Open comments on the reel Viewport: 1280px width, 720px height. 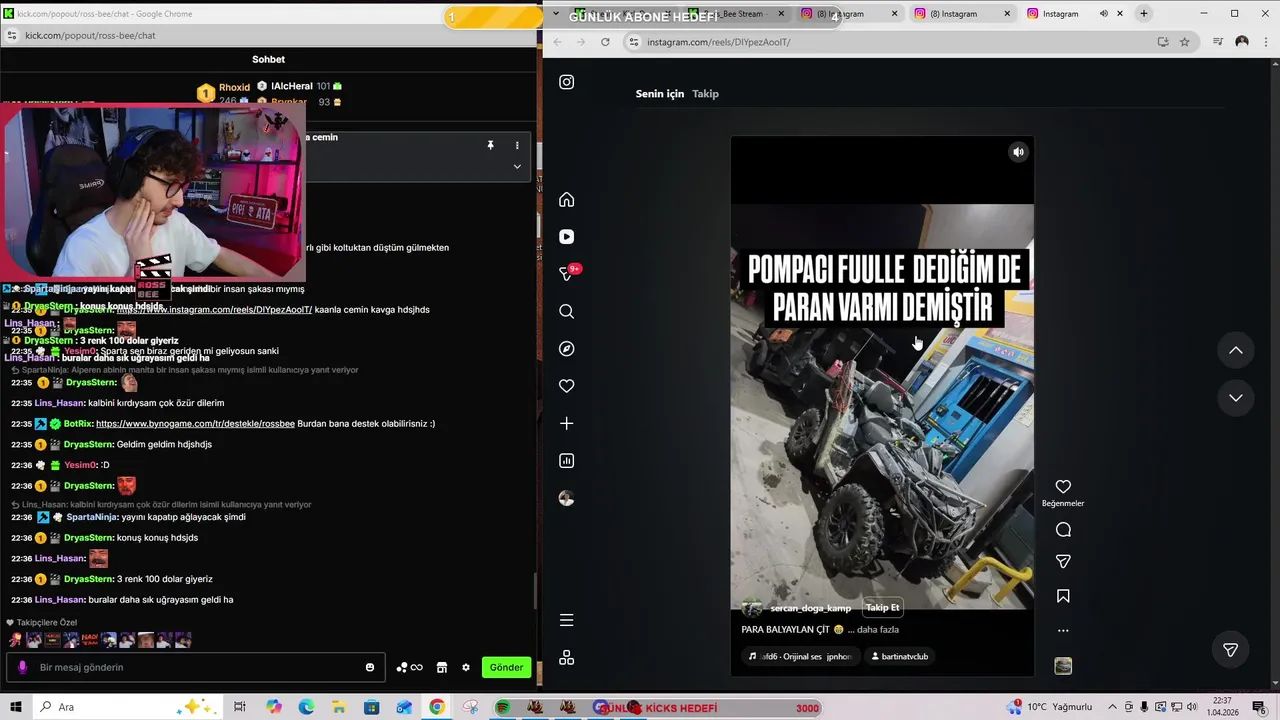1063,530
